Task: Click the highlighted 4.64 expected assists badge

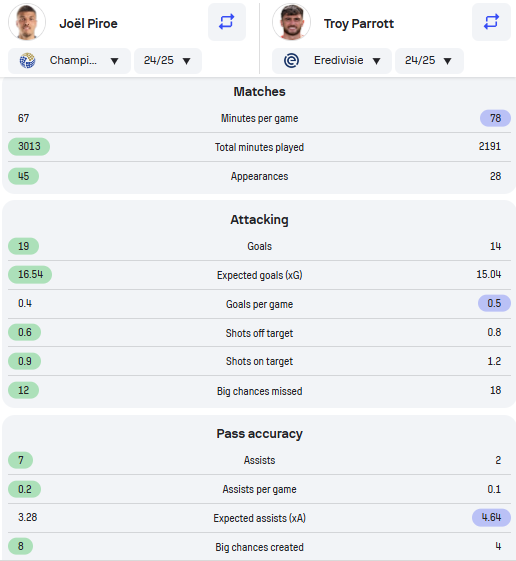Action: tap(491, 517)
